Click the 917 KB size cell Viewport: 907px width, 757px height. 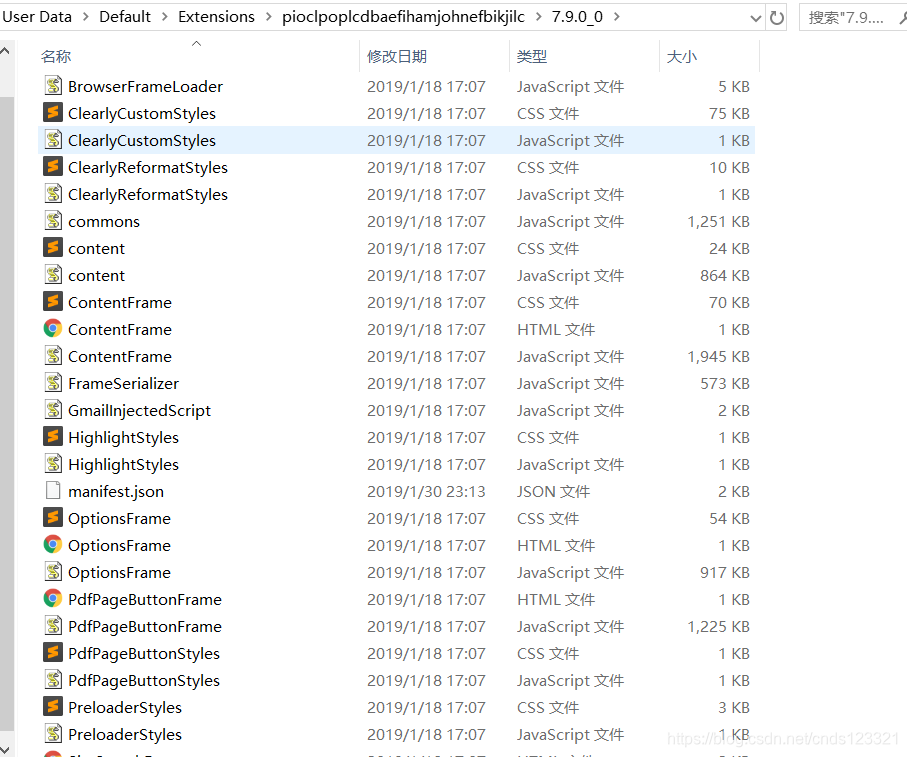[725, 572]
